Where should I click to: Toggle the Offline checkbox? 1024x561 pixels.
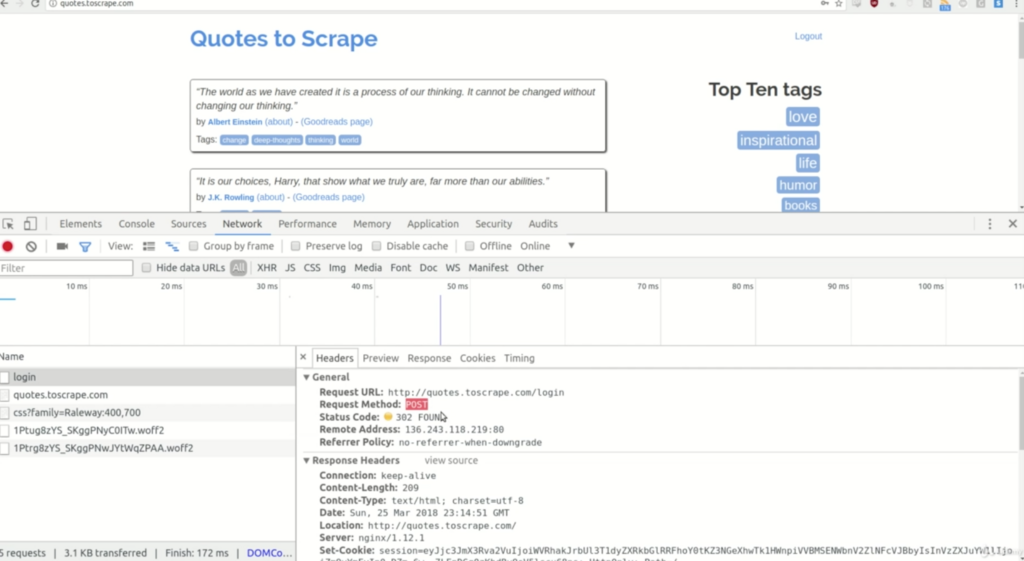[469, 246]
